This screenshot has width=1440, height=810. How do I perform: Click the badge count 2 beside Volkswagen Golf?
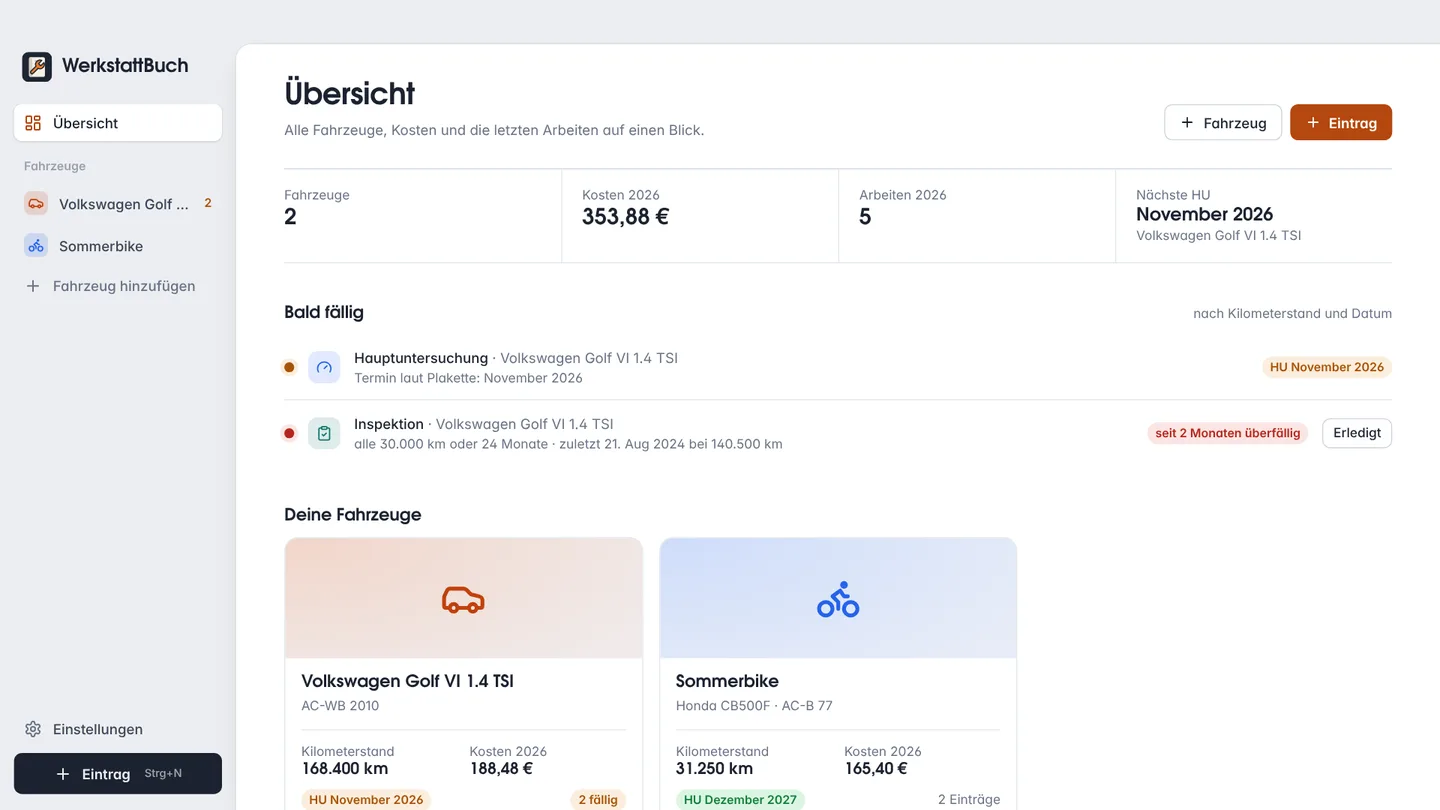click(208, 203)
